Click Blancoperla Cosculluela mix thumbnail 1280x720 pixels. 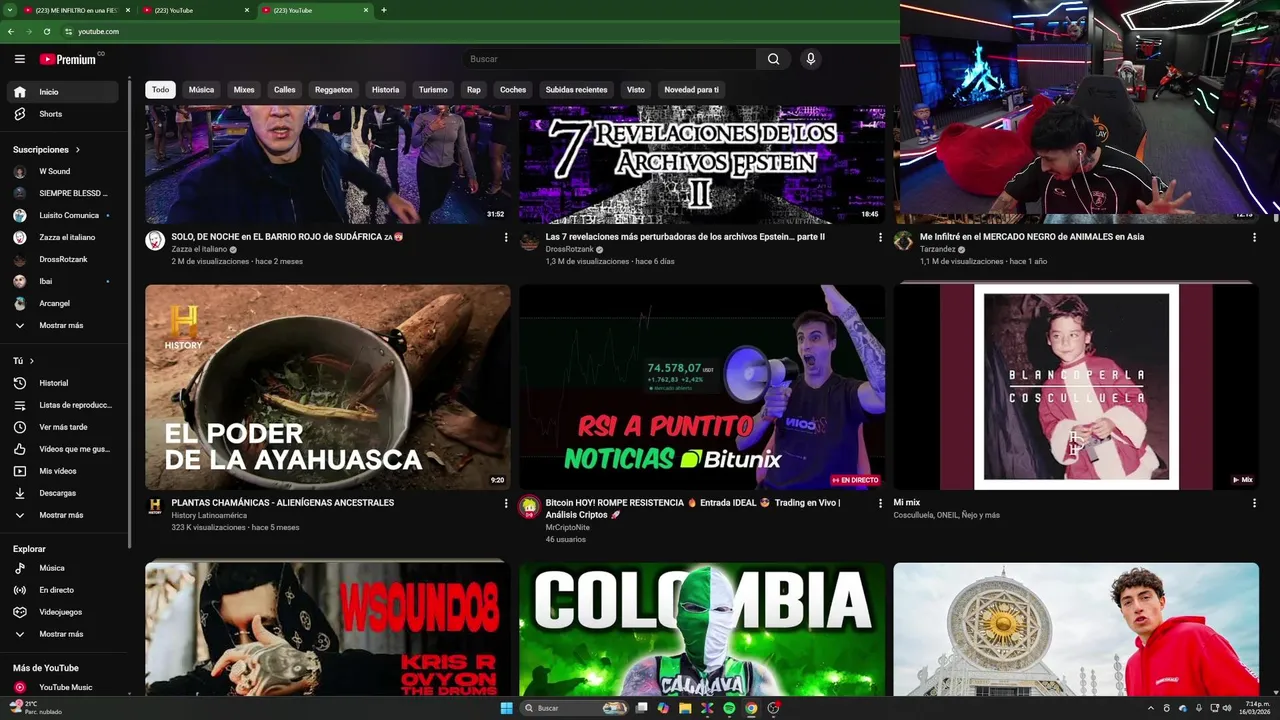coord(1076,387)
